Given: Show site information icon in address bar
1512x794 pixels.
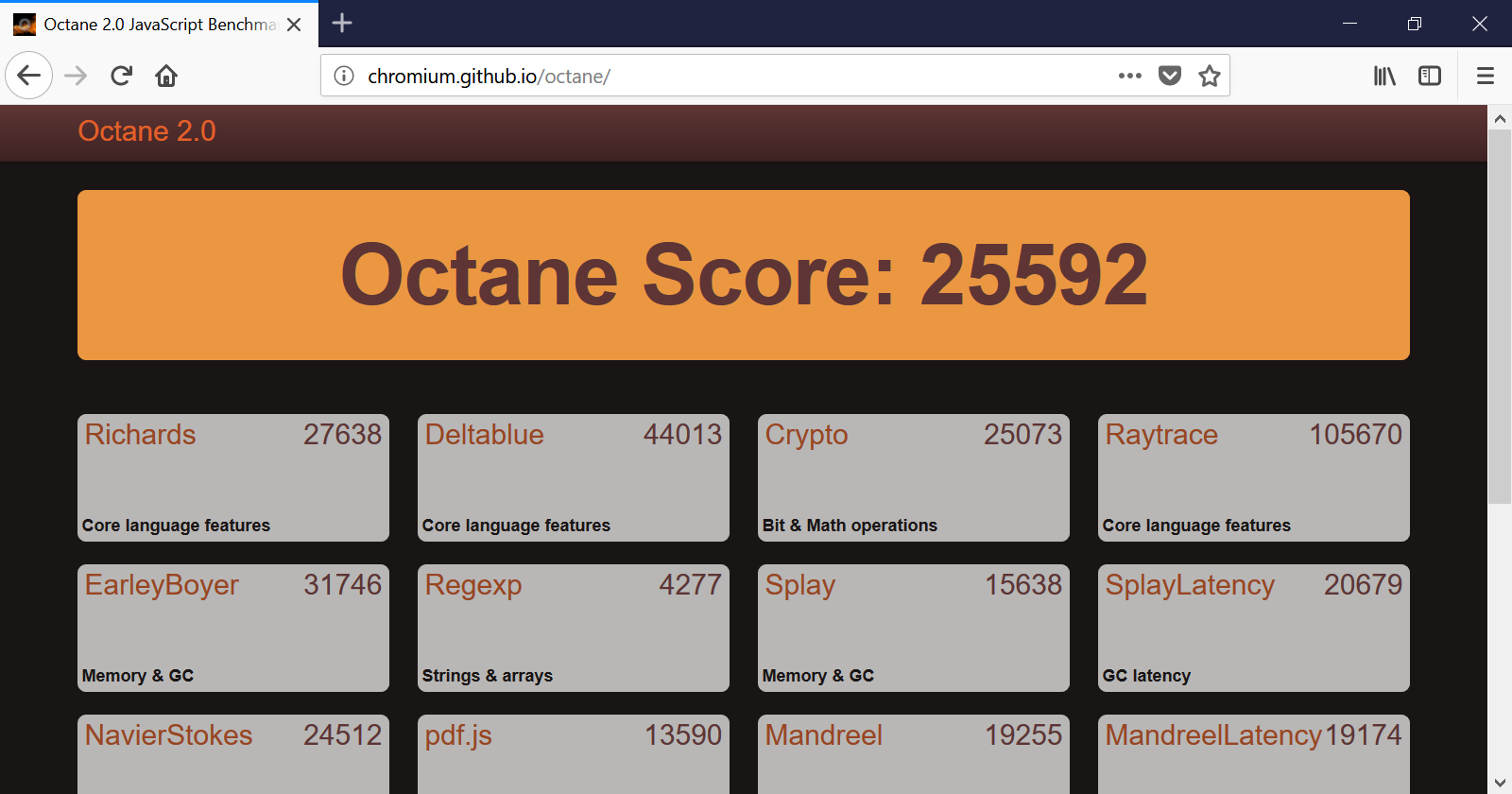Looking at the screenshot, I should pos(344,76).
